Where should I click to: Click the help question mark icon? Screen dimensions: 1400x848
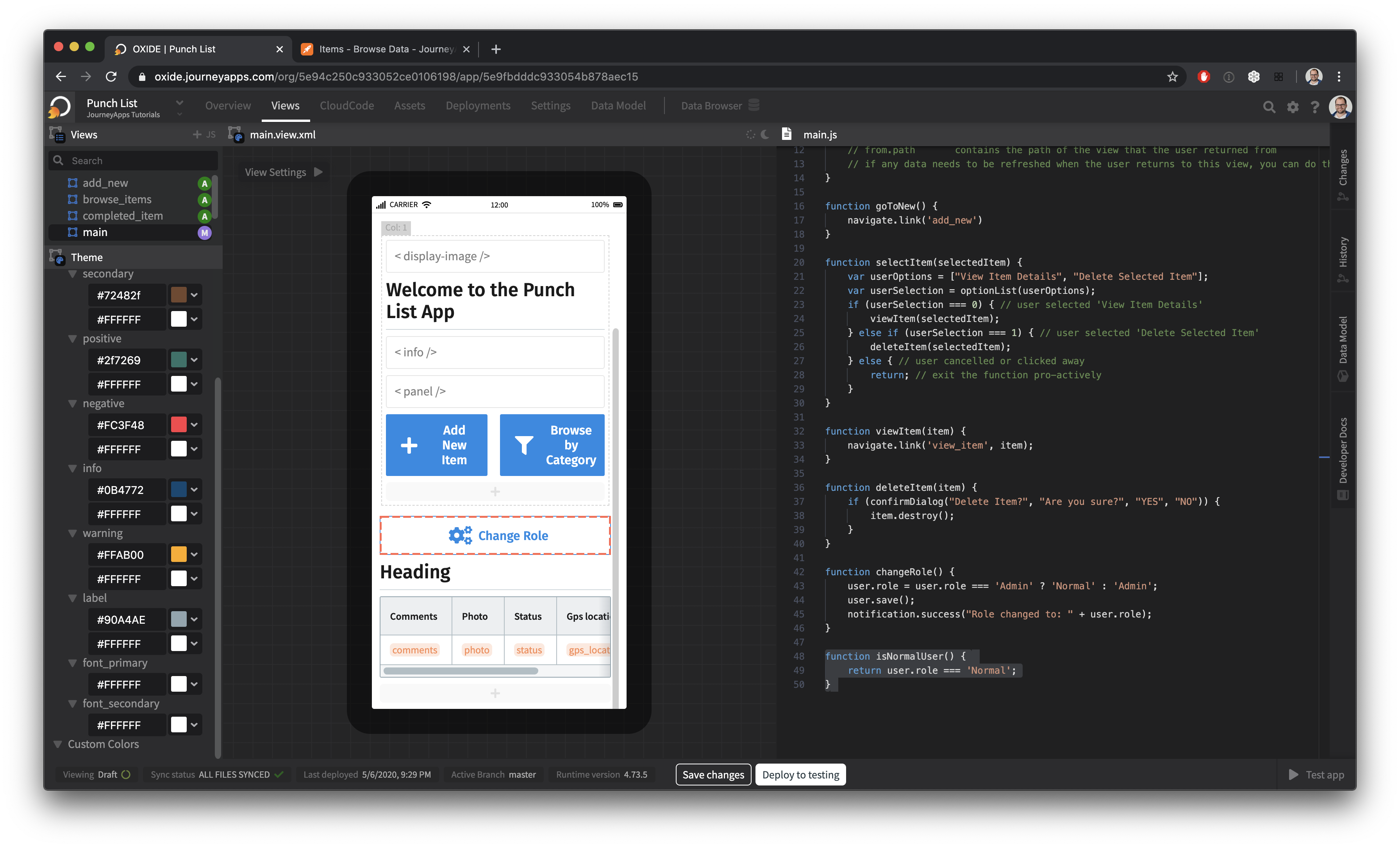pyautogui.click(x=1315, y=106)
